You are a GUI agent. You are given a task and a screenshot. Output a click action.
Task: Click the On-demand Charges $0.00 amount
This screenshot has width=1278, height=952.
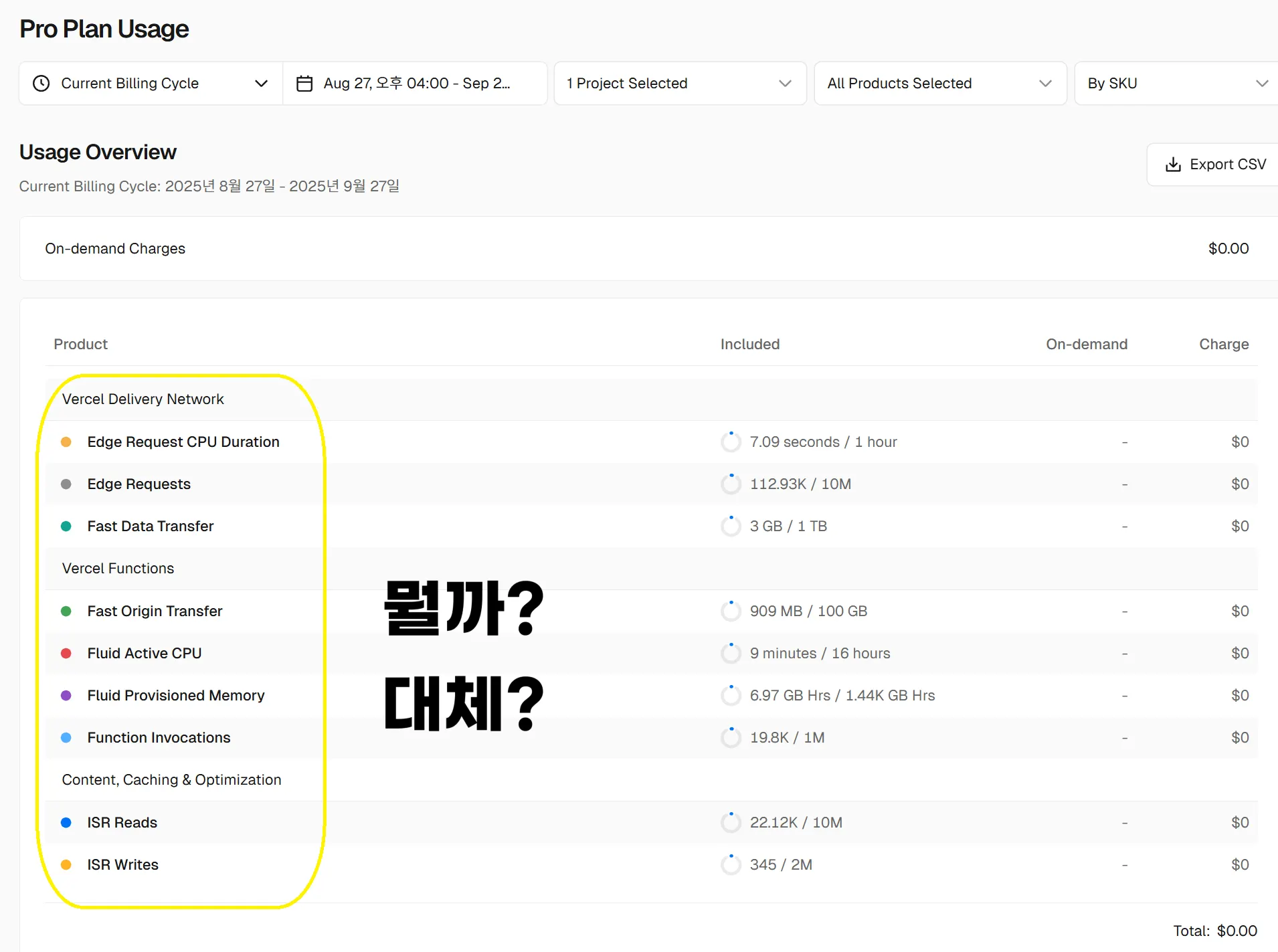coord(1228,249)
